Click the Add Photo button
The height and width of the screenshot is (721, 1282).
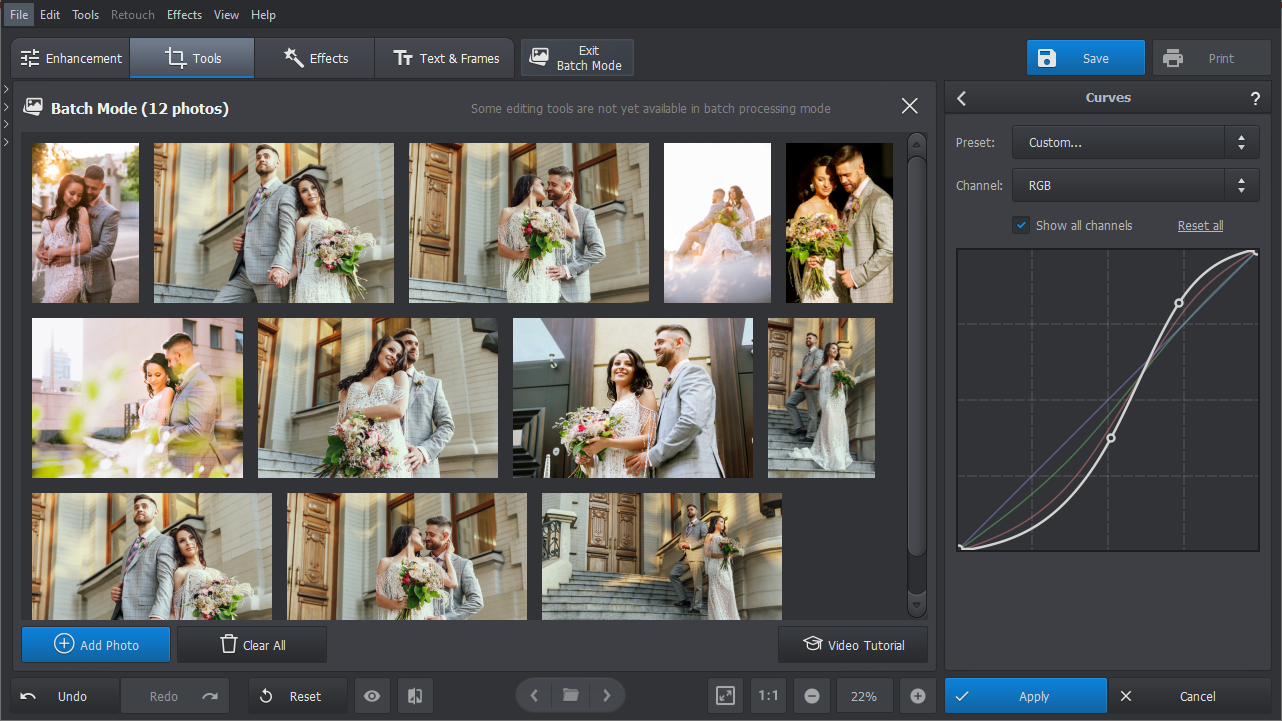tap(96, 645)
